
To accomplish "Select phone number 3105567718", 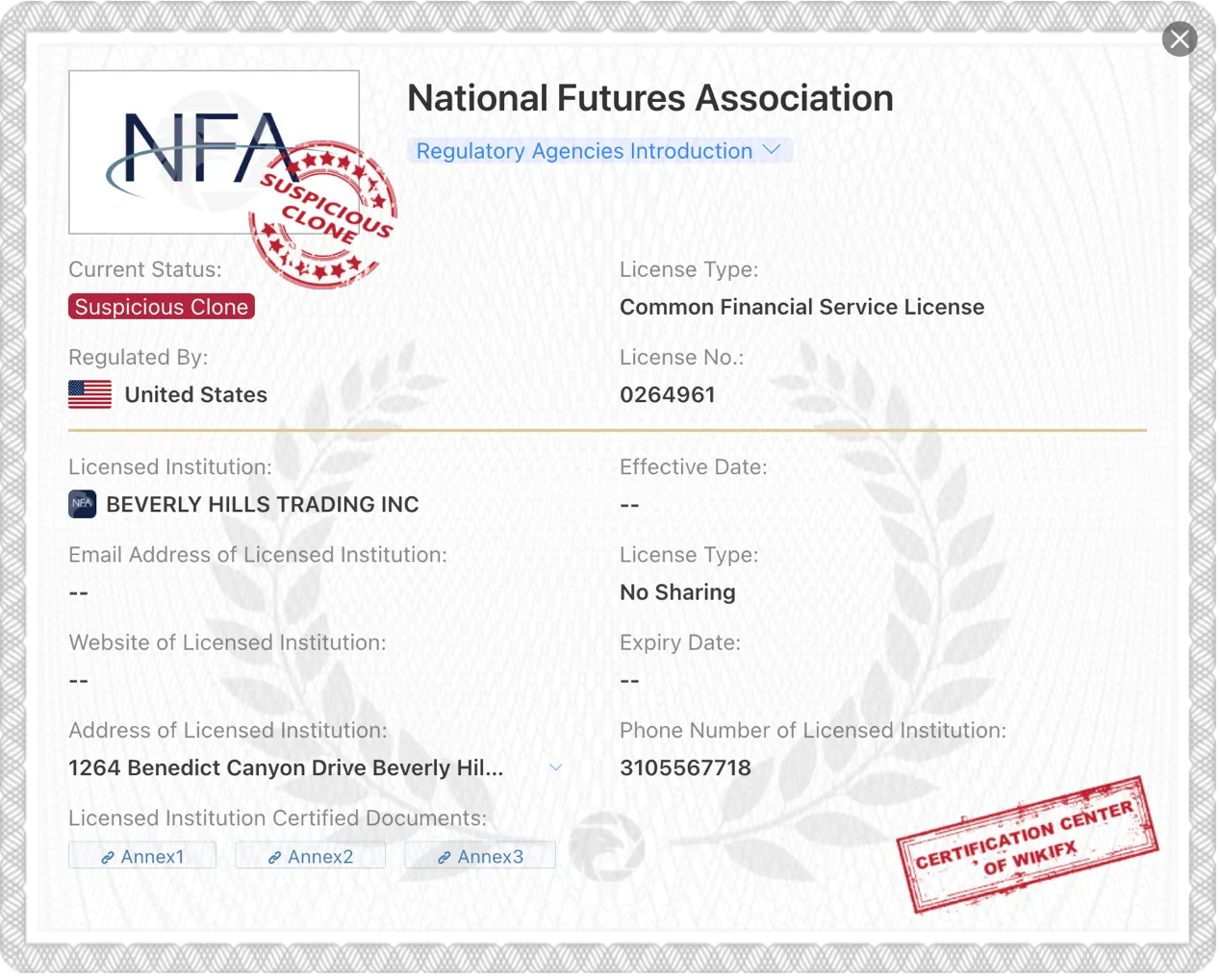I will 687,769.
